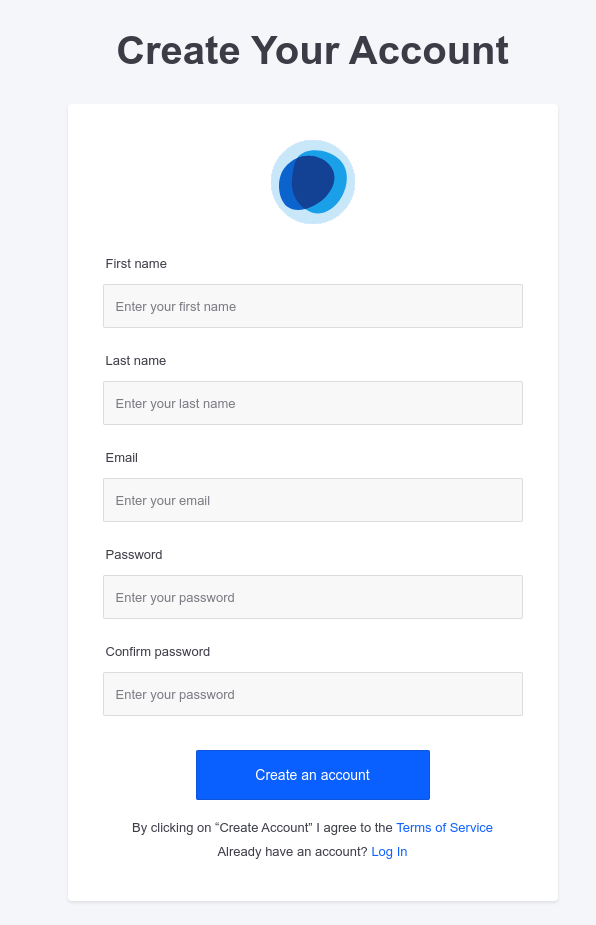The image size is (596, 925).
Task: Select the Email input field
Action: tap(313, 500)
